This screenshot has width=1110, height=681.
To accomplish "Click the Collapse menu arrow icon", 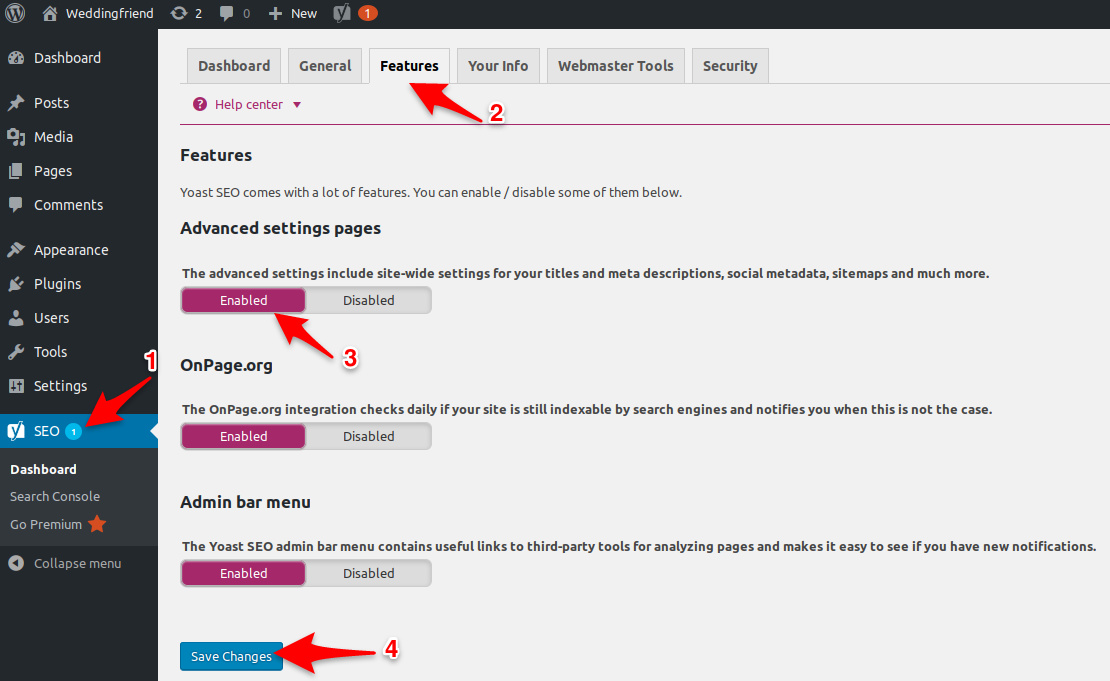I will click(16, 563).
